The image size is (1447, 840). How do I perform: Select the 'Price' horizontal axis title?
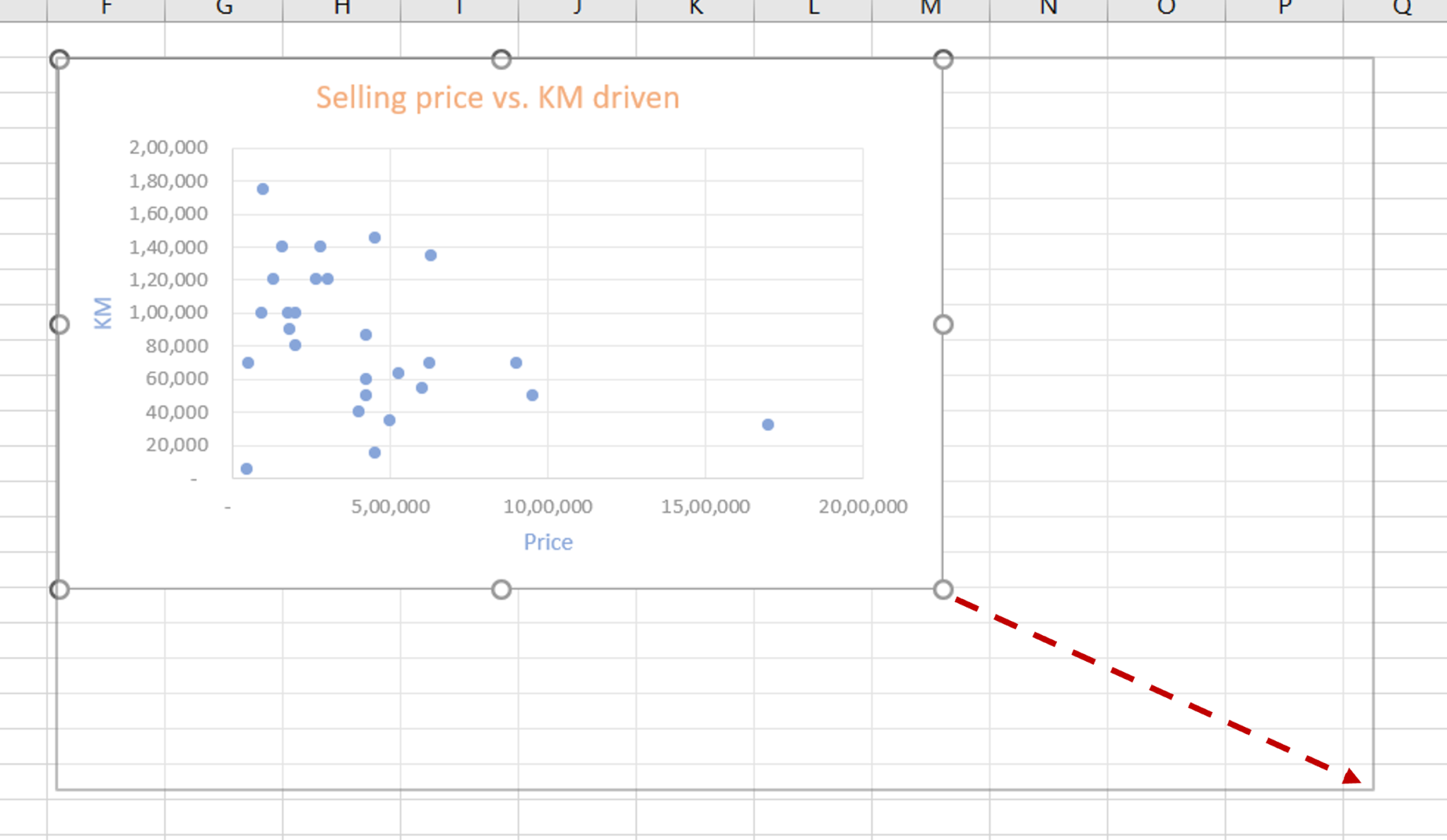548,542
